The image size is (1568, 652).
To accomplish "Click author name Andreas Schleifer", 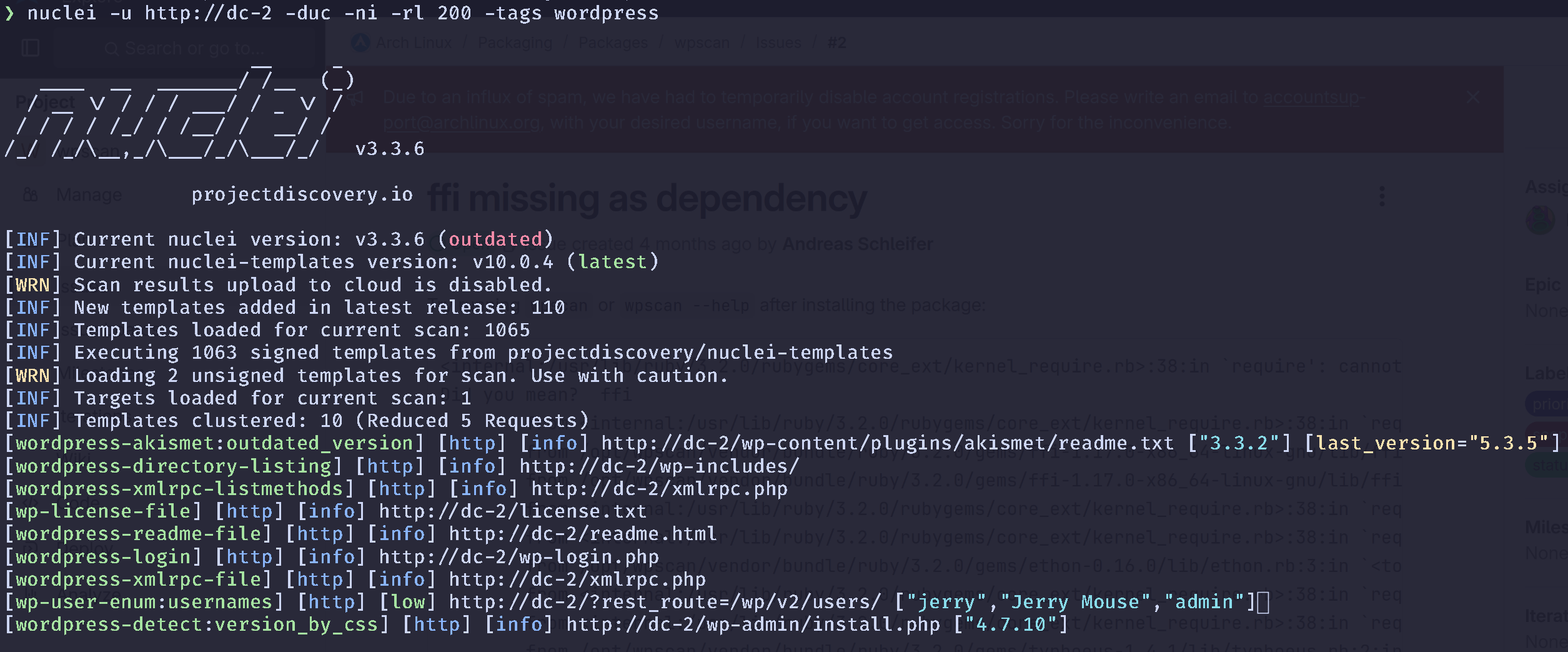I will (x=857, y=244).
